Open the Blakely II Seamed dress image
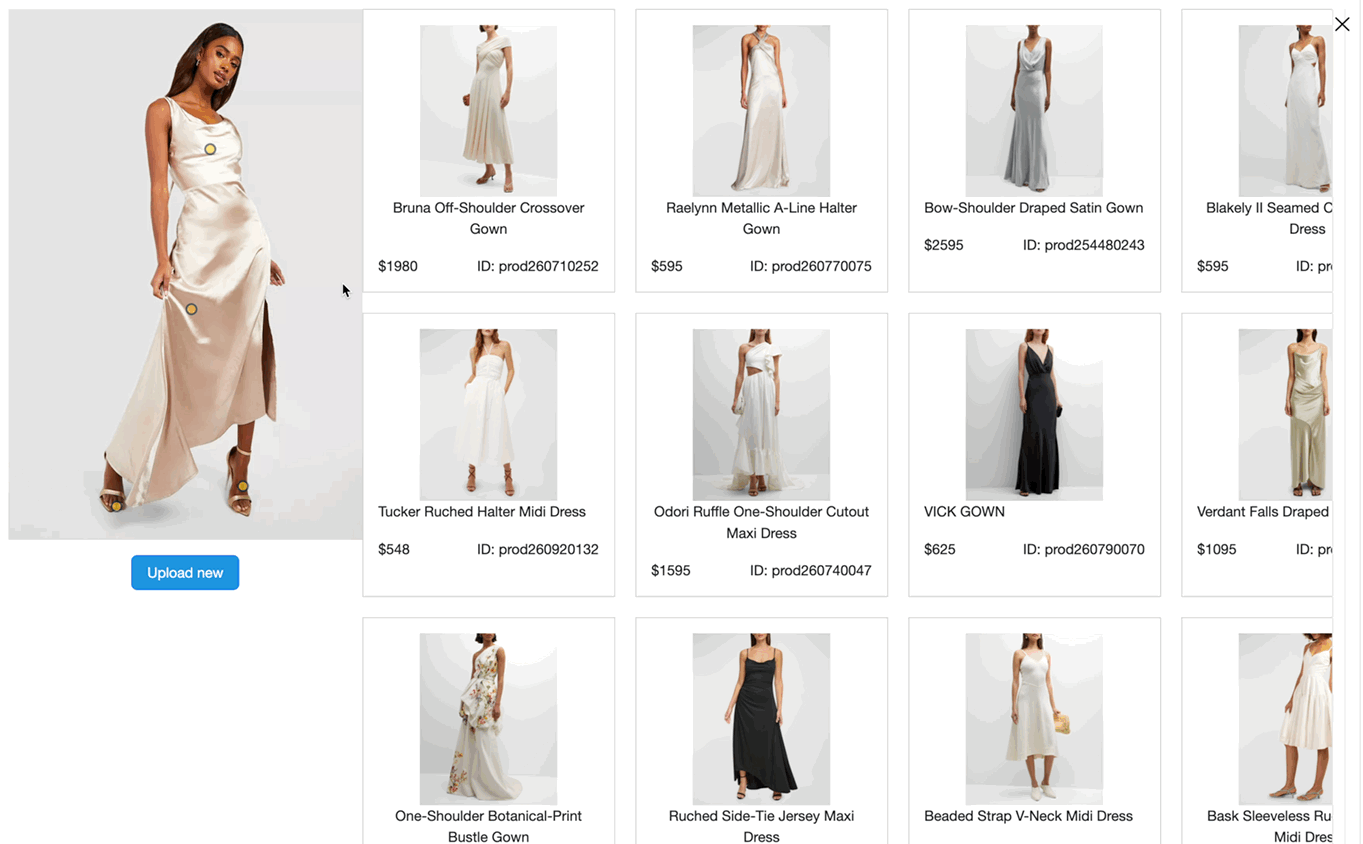Image resolution: width=1363 pixels, height=844 pixels. 1285,110
